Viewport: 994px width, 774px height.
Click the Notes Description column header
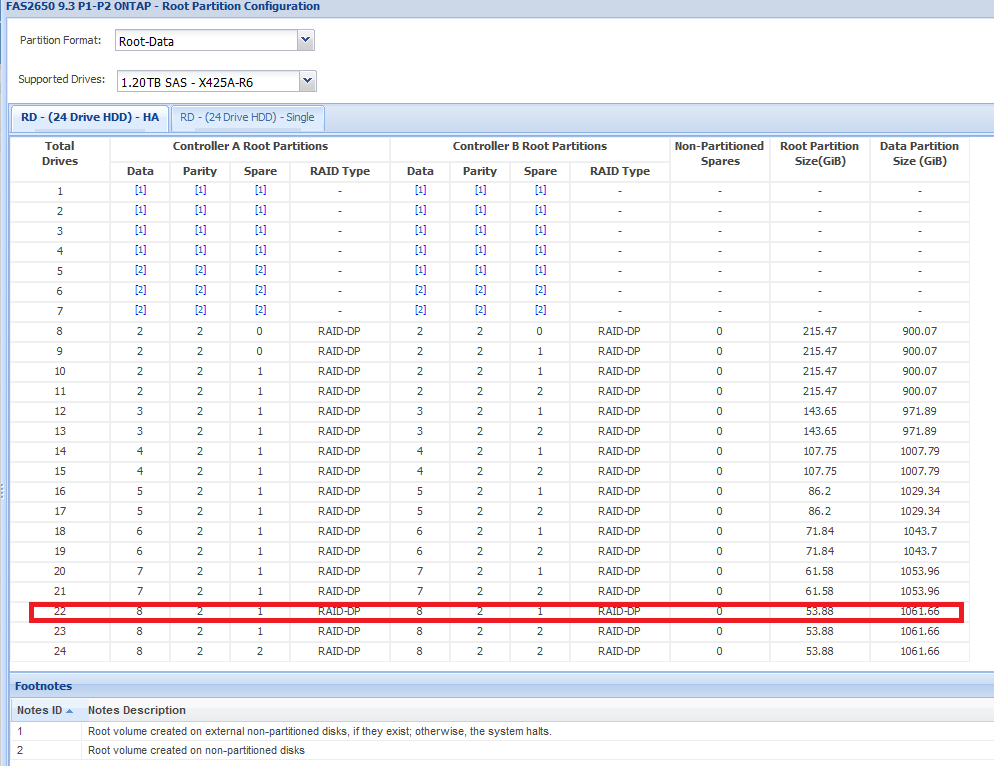[x=137, y=710]
